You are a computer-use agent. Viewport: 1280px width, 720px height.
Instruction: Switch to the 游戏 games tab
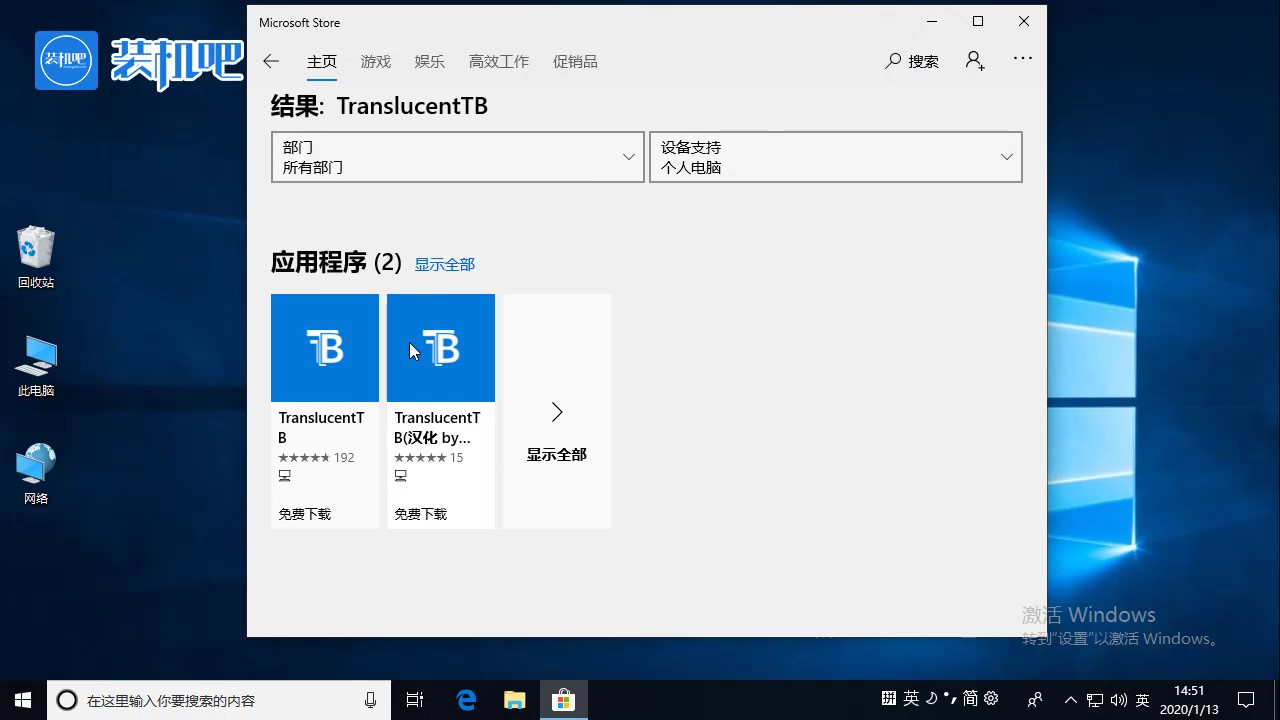click(376, 62)
